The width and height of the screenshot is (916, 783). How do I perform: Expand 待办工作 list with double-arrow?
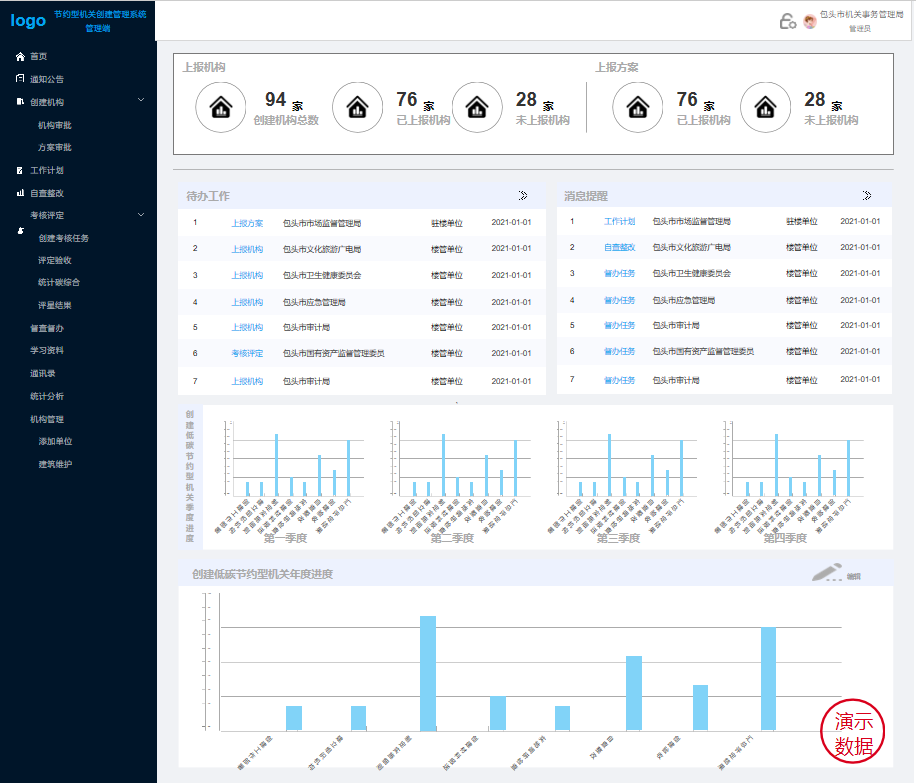(x=523, y=195)
